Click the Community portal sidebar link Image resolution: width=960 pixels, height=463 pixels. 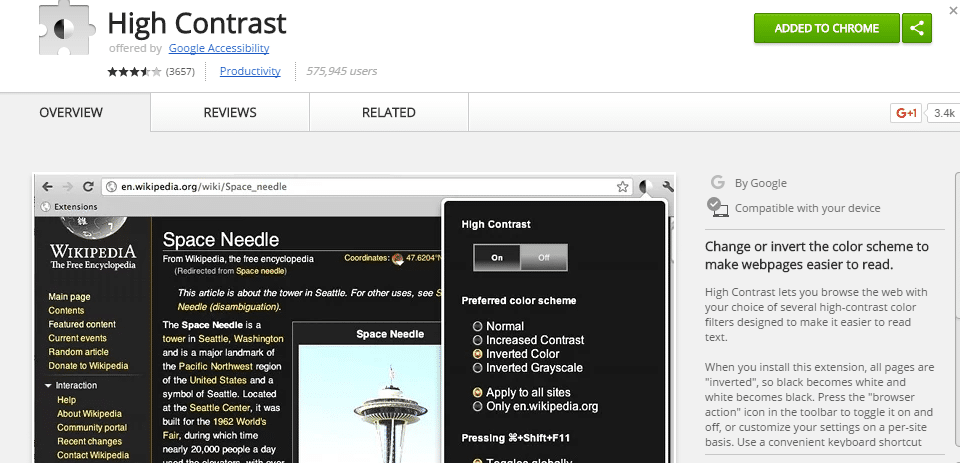coord(92,427)
